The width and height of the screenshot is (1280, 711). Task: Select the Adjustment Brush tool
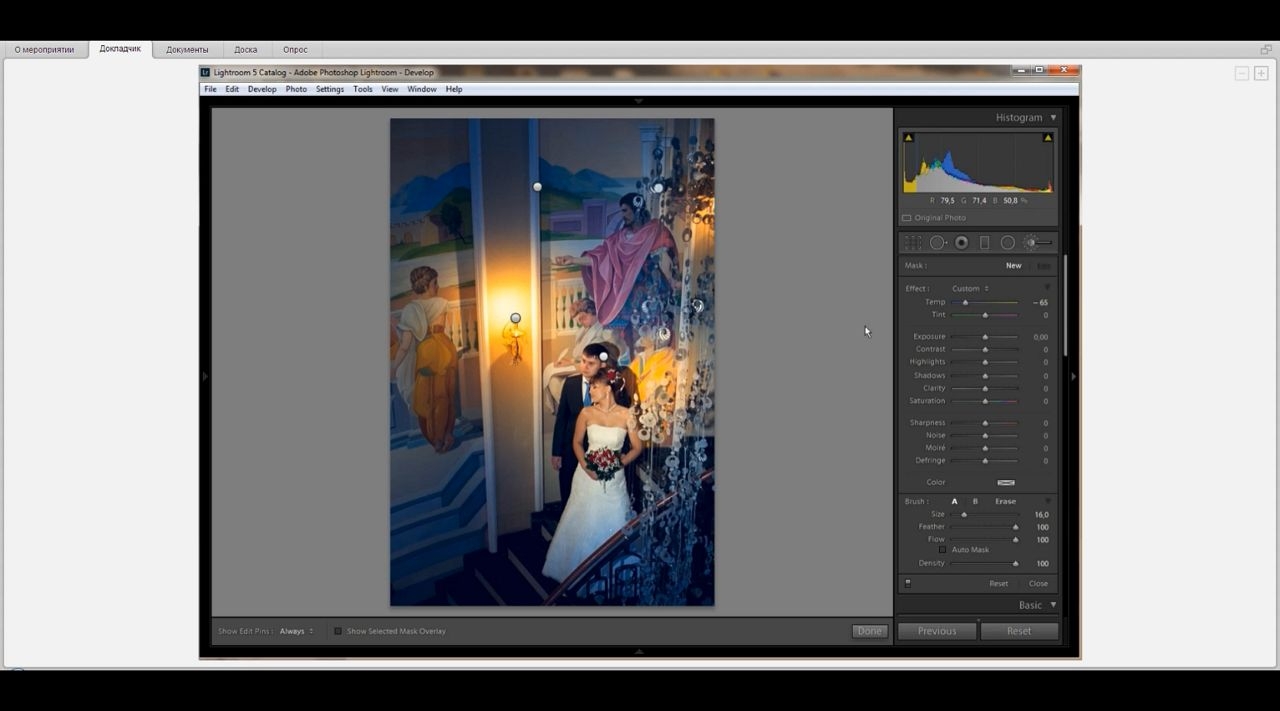click(x=1037, y=243)
